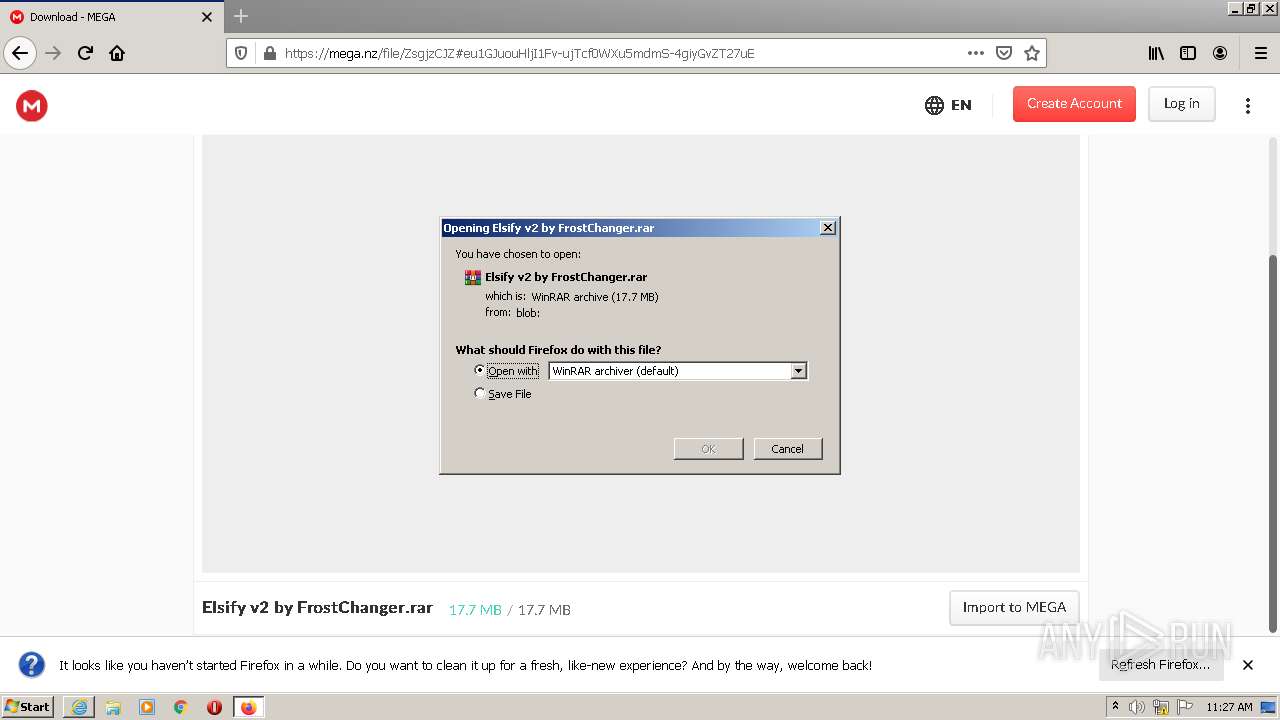Screen dimensions: 1280x720
Task: Click Firefox taskbar icon
Action: 248,707
